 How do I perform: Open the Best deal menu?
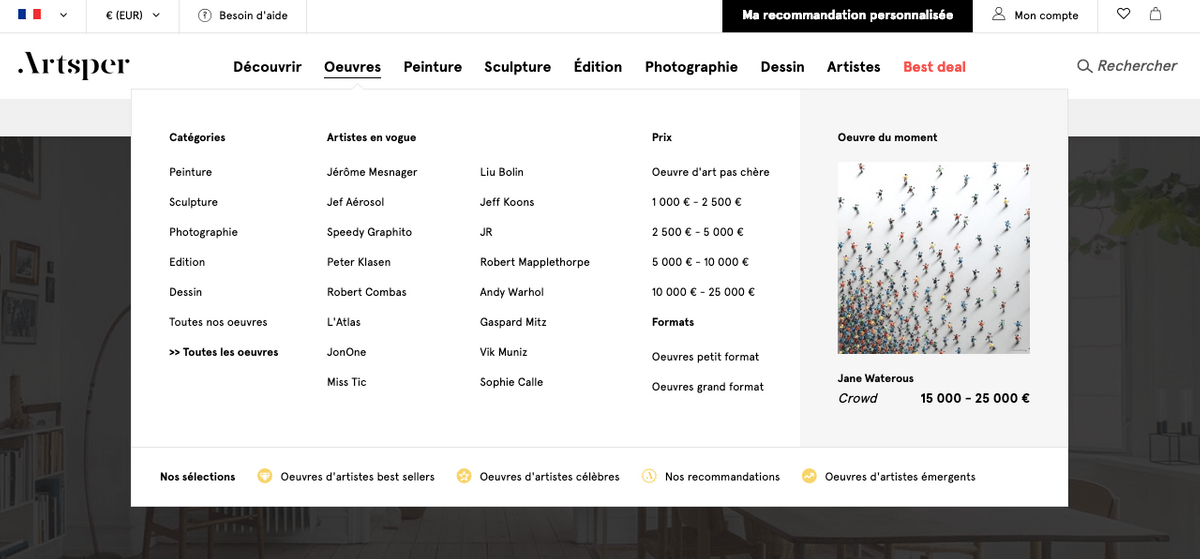point(934,67)
